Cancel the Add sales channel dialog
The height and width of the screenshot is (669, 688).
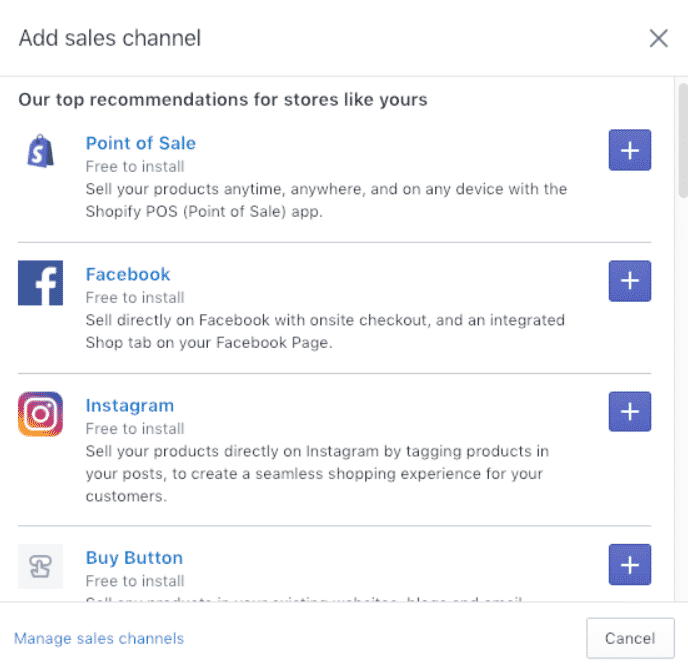tap(630, 638)
